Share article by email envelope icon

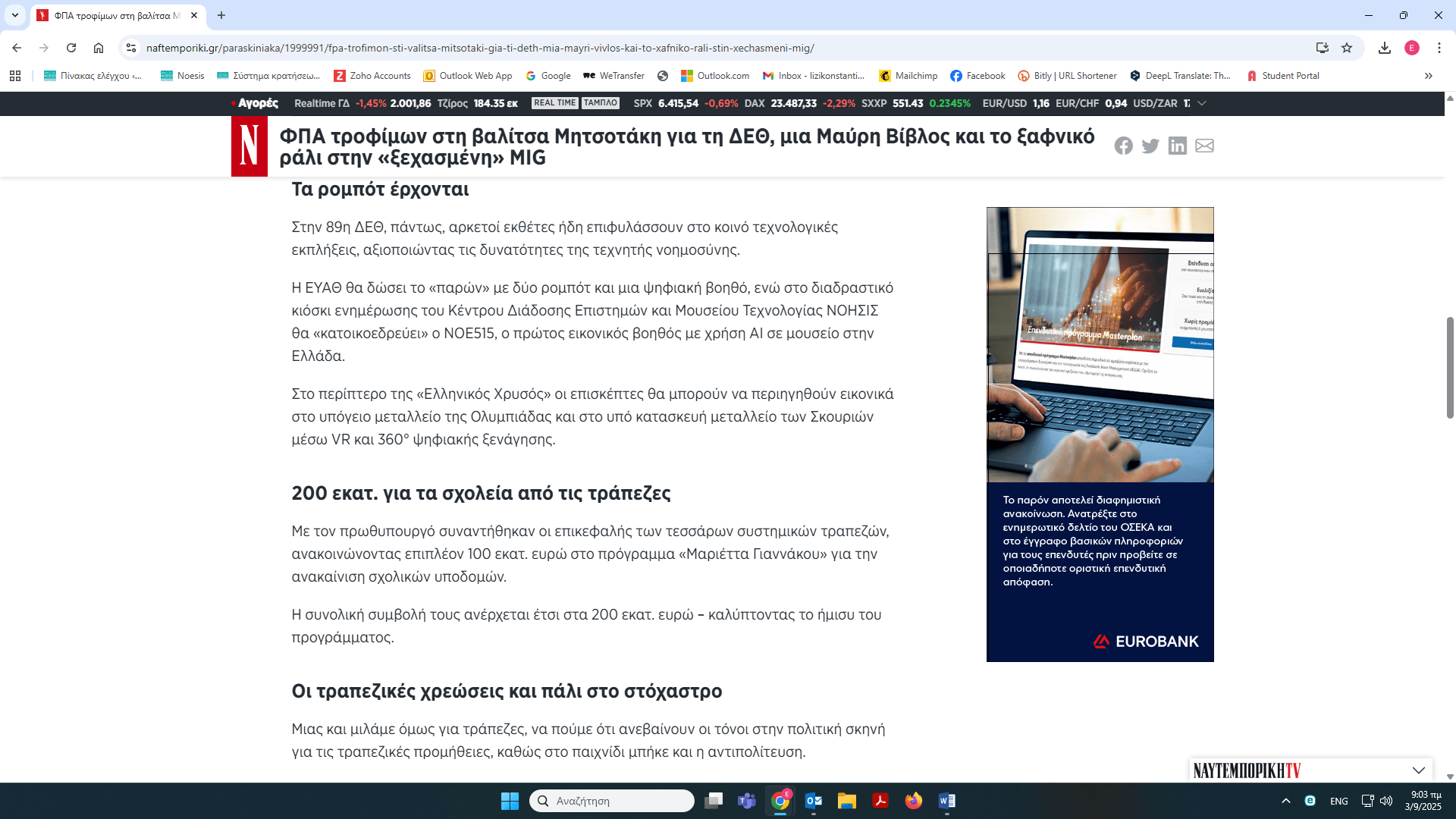pos(1204,146)
